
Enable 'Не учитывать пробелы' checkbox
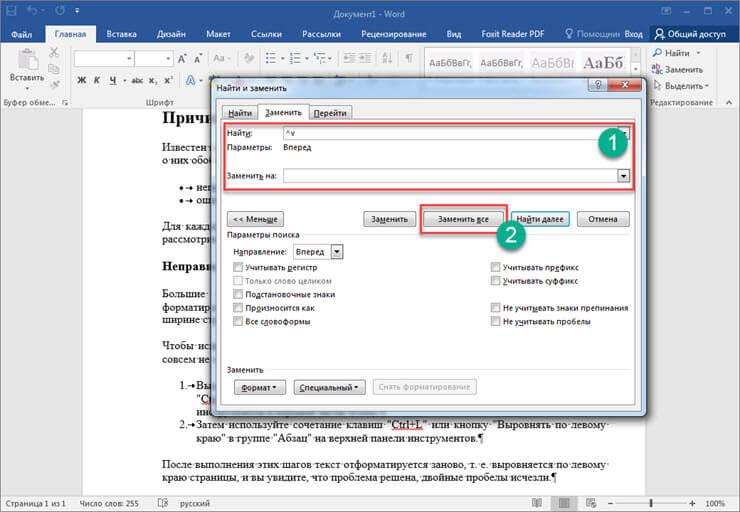495,321
